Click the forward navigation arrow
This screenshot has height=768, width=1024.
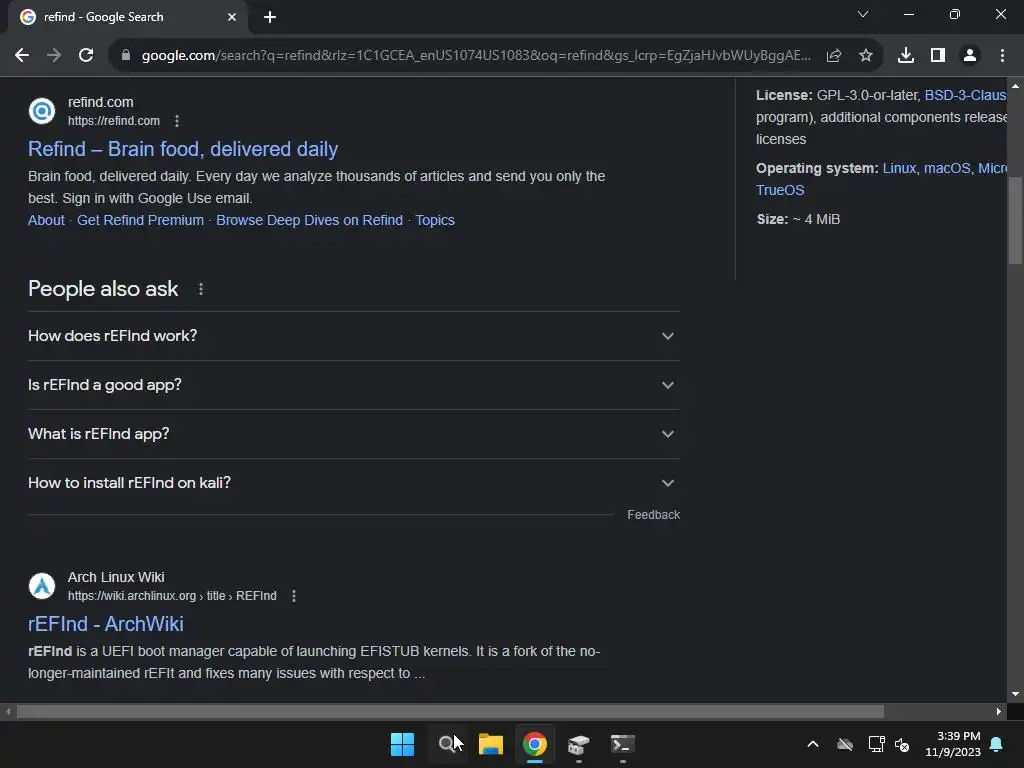point(54,56)
